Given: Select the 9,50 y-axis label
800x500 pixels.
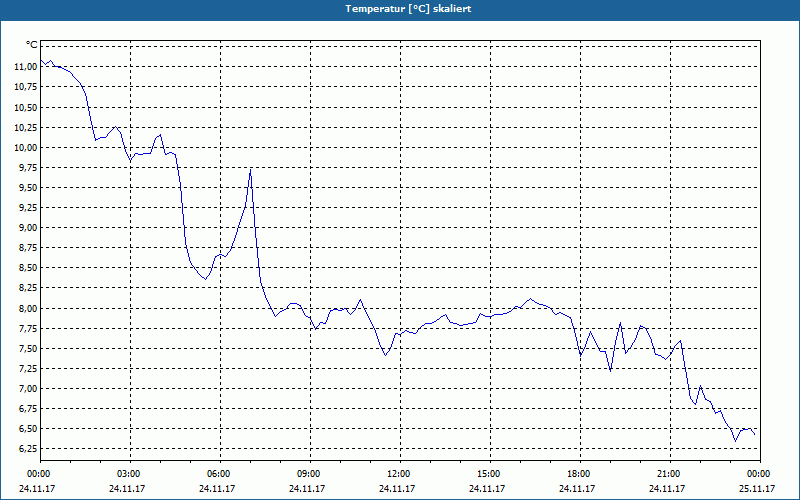Looking at the screenshot, I should [x=28, y=188].
